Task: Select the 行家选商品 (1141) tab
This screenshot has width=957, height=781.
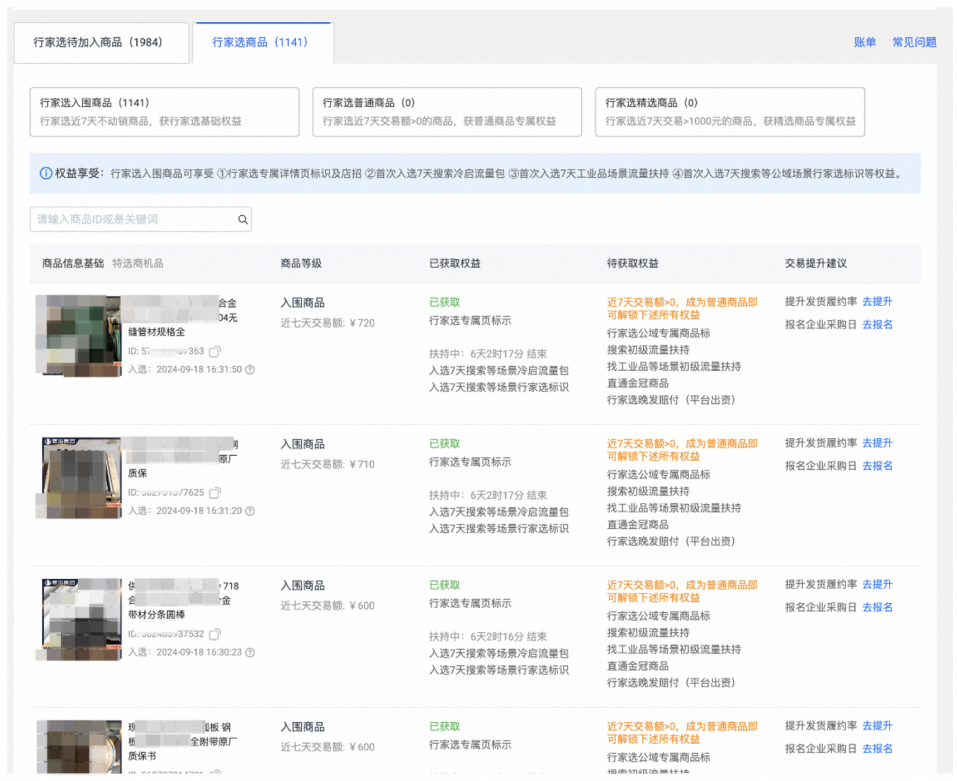Action: click(x=260, y=43)
